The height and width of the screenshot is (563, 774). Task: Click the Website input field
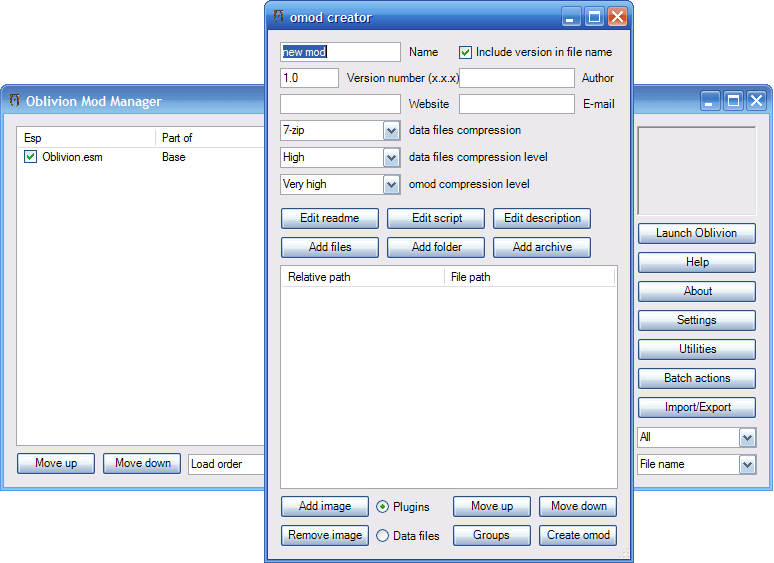pyautogui.click(x=340, y=104)
